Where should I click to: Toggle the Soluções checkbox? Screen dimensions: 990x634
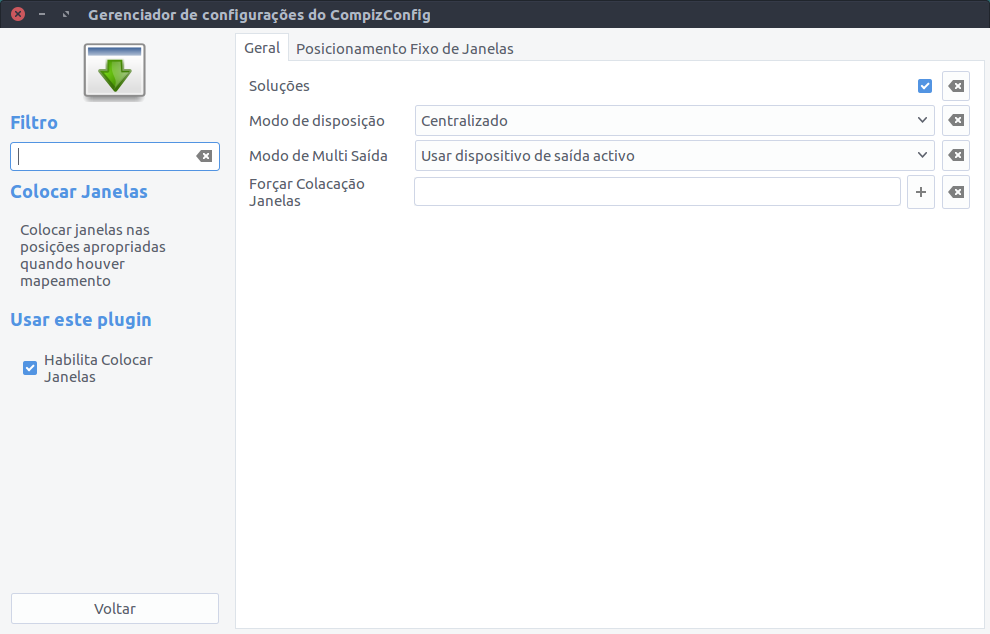coord(925,86)
